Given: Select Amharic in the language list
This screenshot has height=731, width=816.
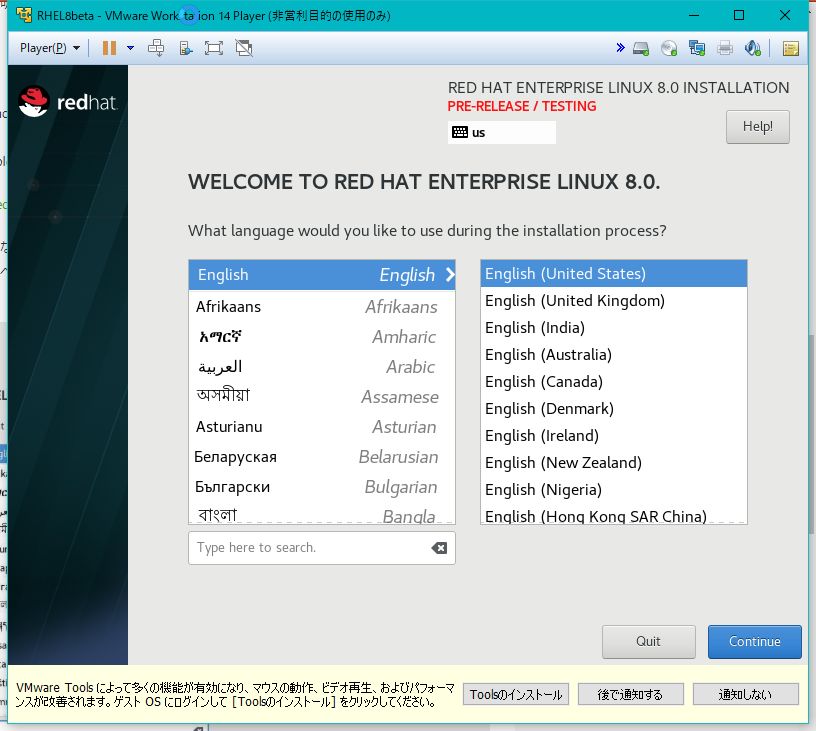Looking at the screenshot, I should click(322, 337).
